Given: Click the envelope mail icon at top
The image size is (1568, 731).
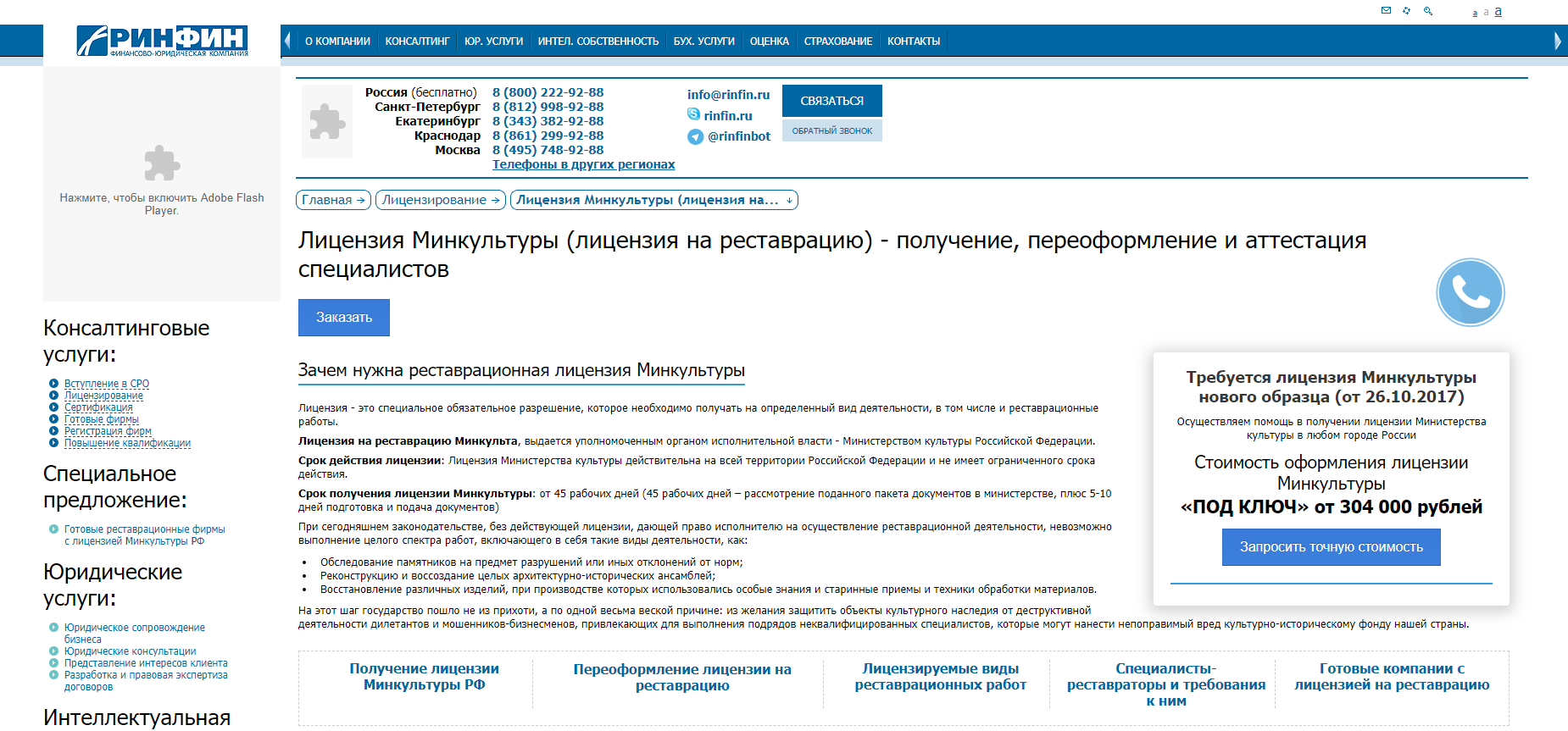Looking at the screenshot, I should (1386, 10).
